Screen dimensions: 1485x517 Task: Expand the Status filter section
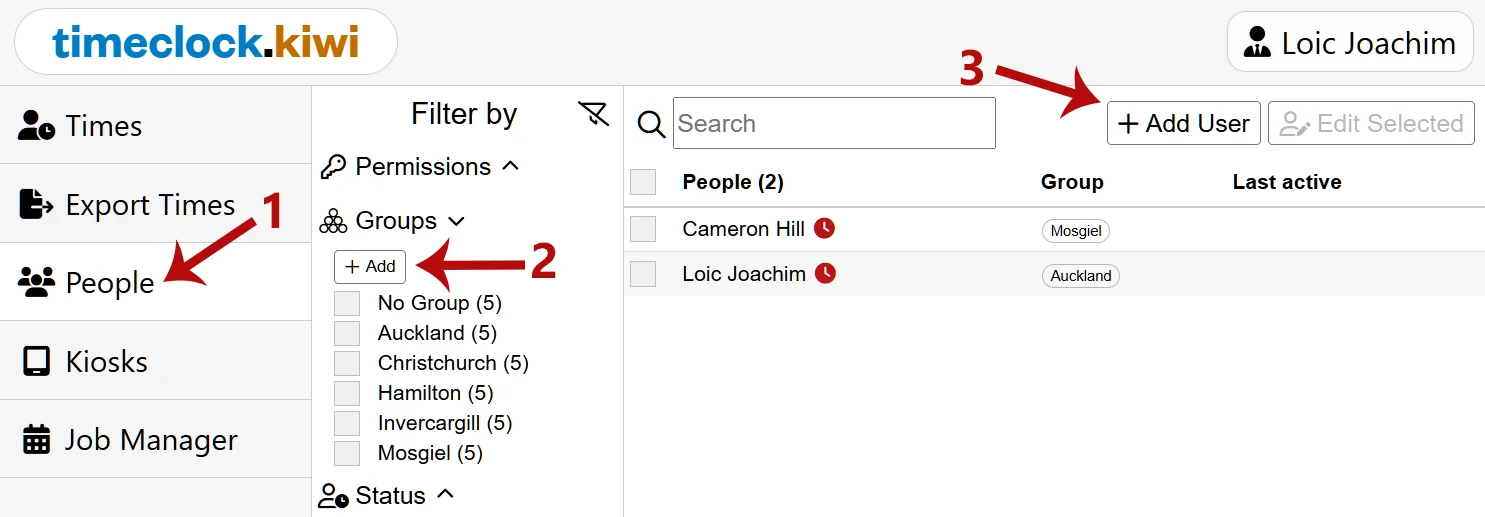click(387, 495)
